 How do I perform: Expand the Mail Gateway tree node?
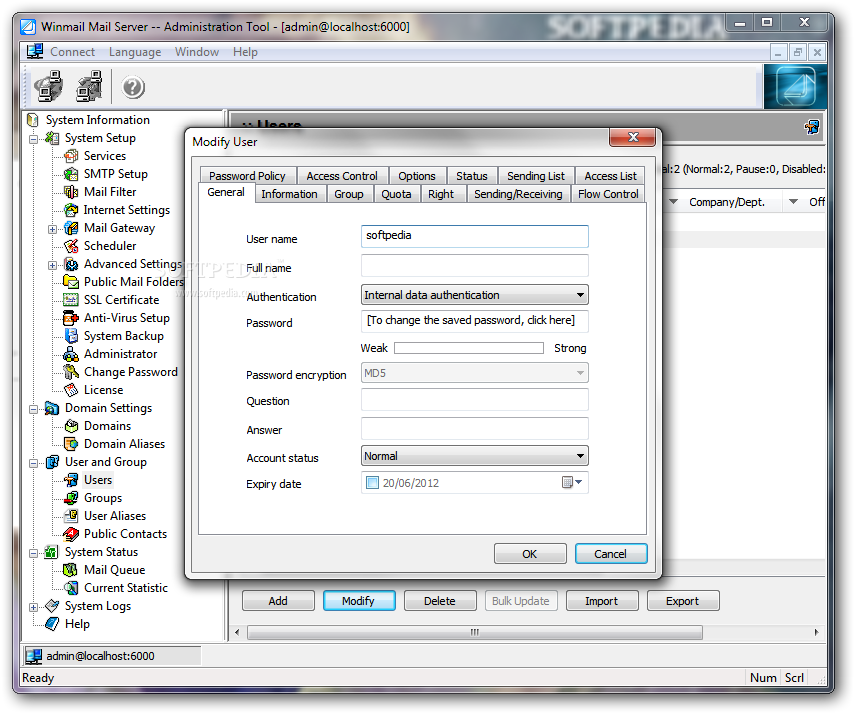point(52,229)
